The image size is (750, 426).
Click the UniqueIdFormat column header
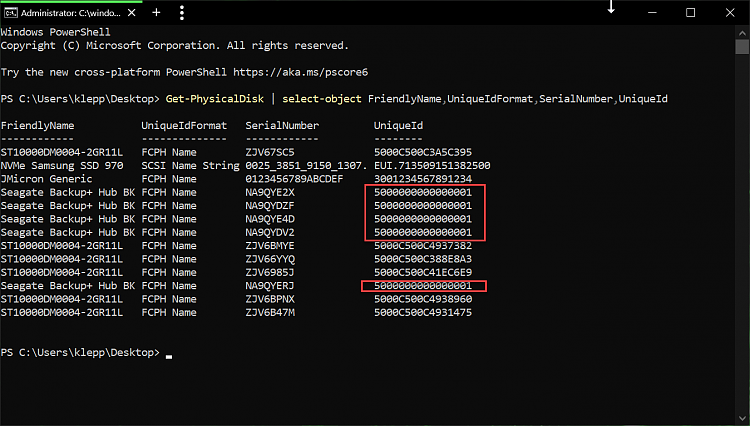tap(184, 126)
